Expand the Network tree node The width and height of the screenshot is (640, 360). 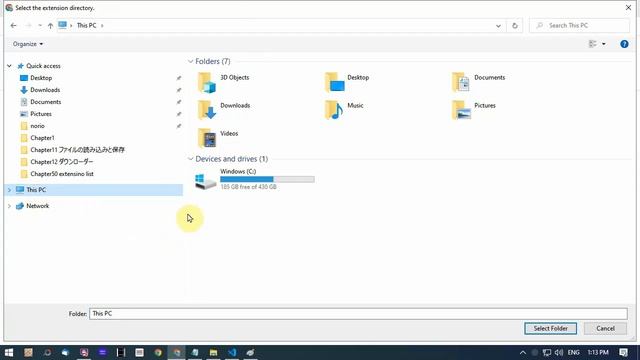pyautogui.click(x=9, y=206)
